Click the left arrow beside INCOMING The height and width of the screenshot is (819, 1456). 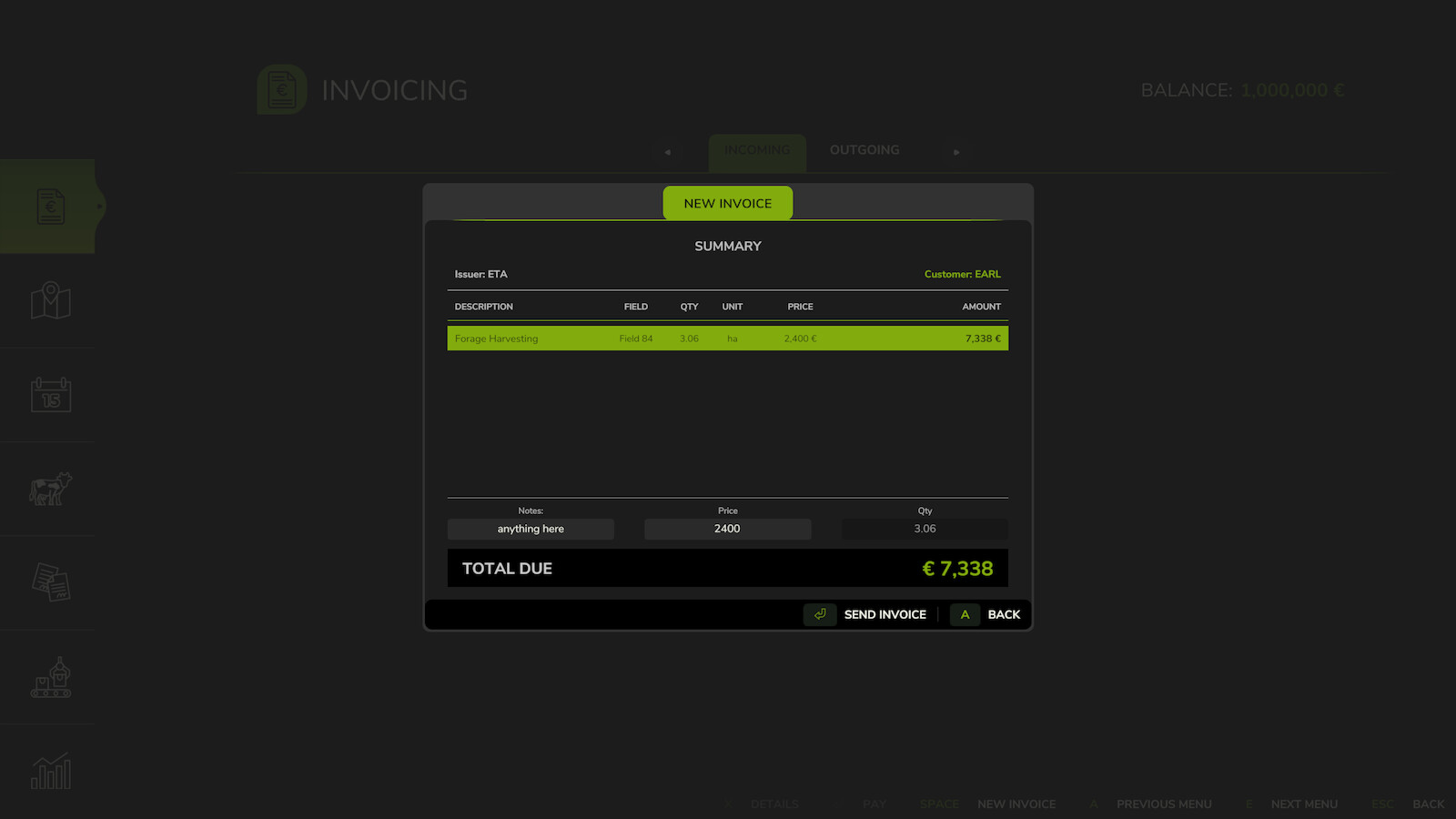click(x=668, y=152)
